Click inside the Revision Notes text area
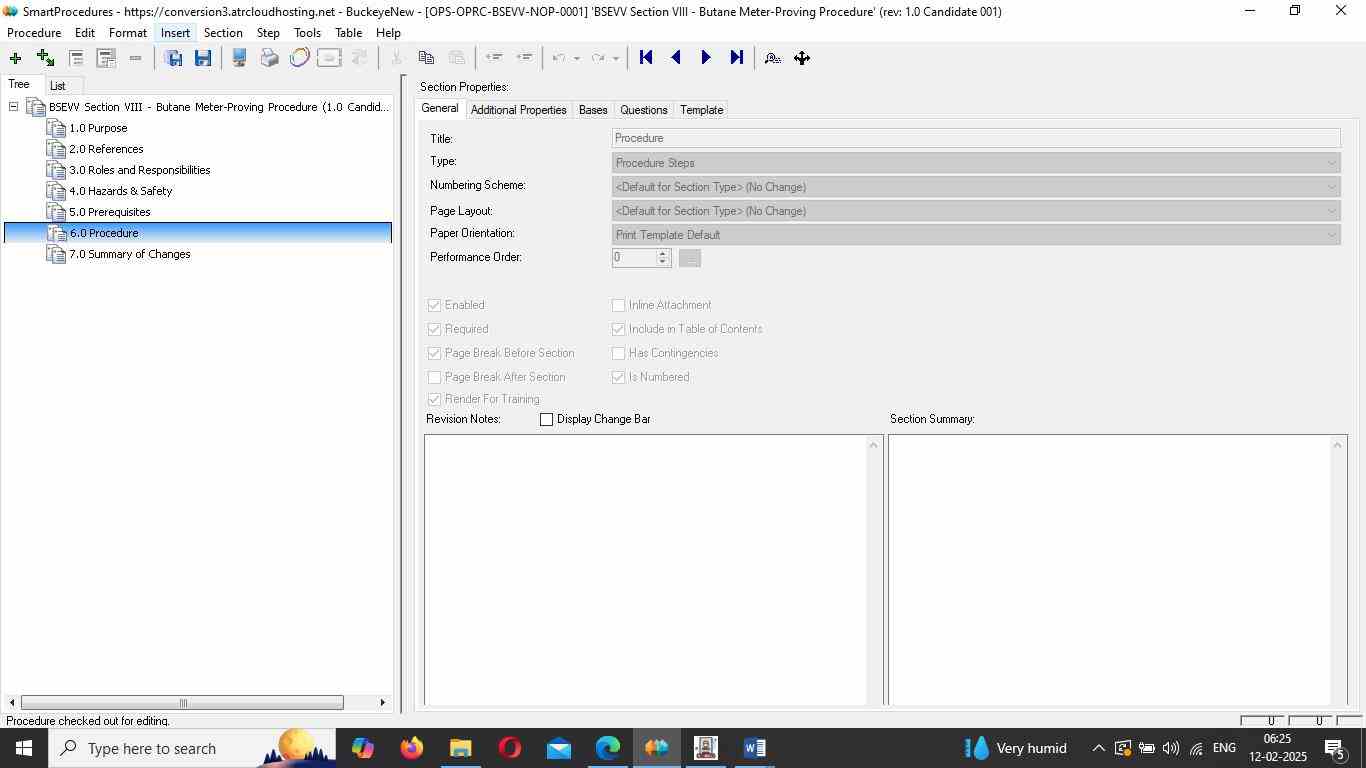Screen dimensions: 1366x768 coord(646,570)
